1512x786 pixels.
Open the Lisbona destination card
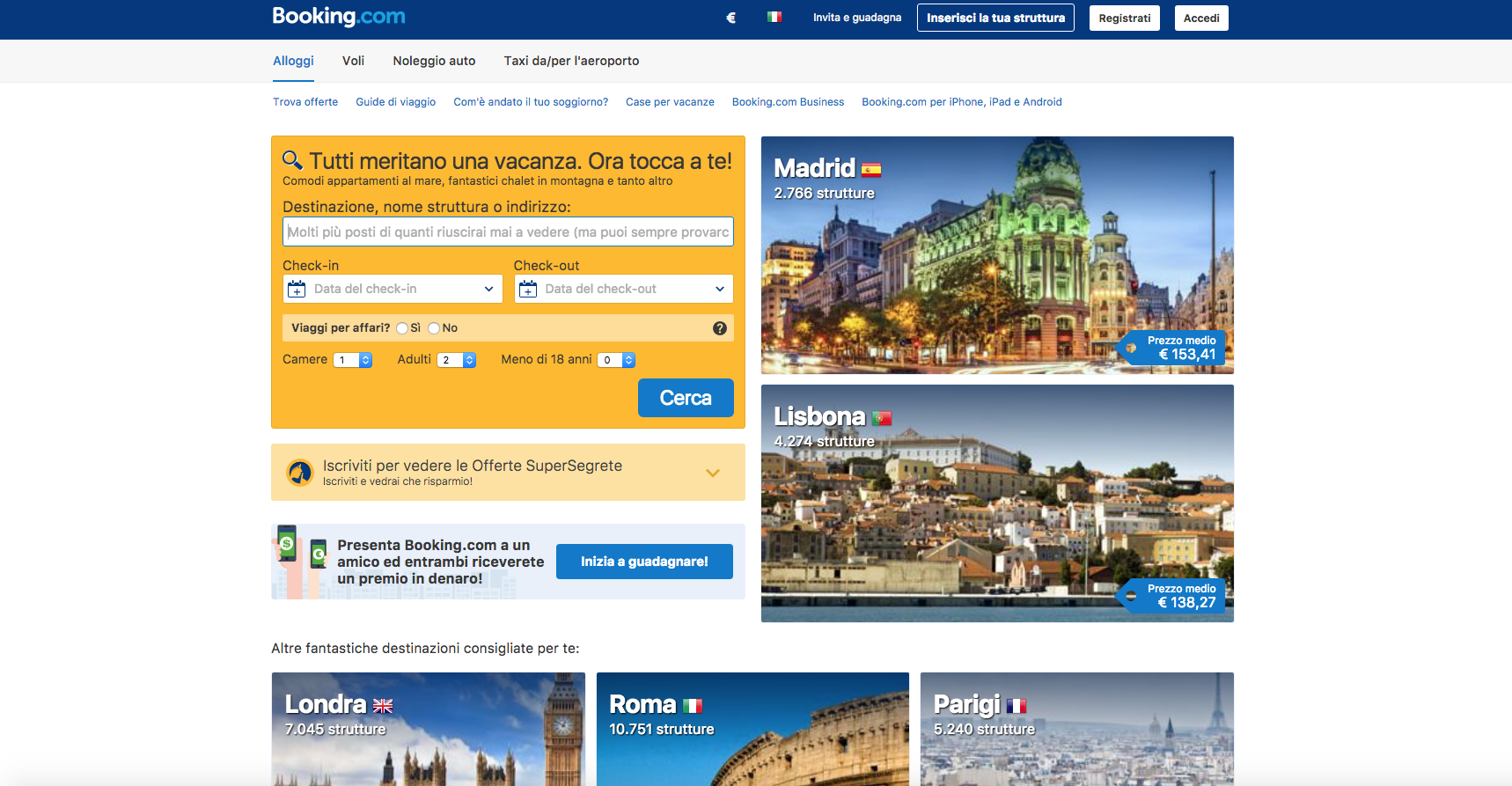click(997, 503)
